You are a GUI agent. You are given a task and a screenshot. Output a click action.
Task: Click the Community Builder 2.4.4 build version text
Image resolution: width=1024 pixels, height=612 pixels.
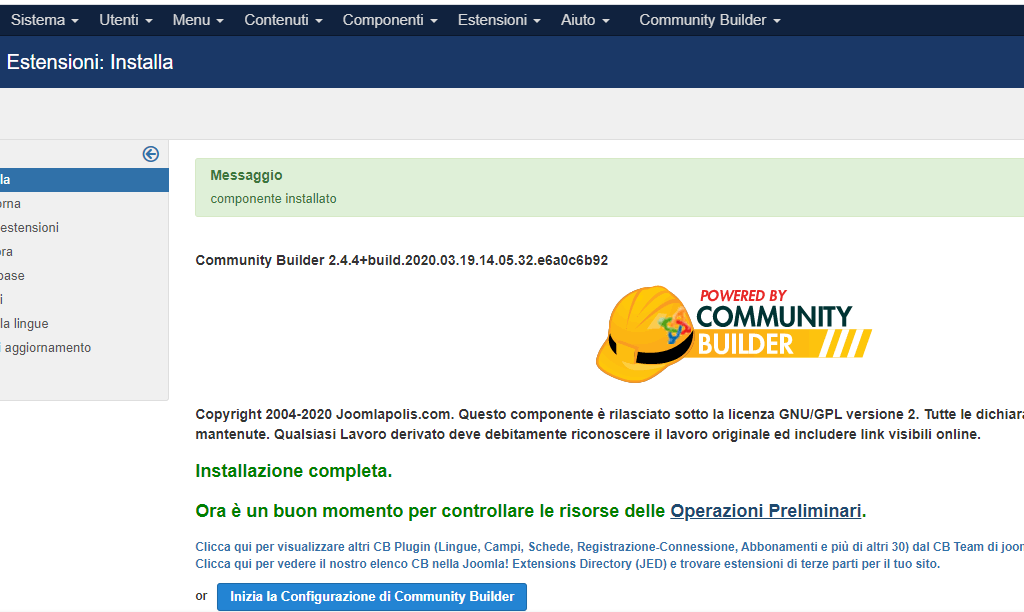coord(402,260)
